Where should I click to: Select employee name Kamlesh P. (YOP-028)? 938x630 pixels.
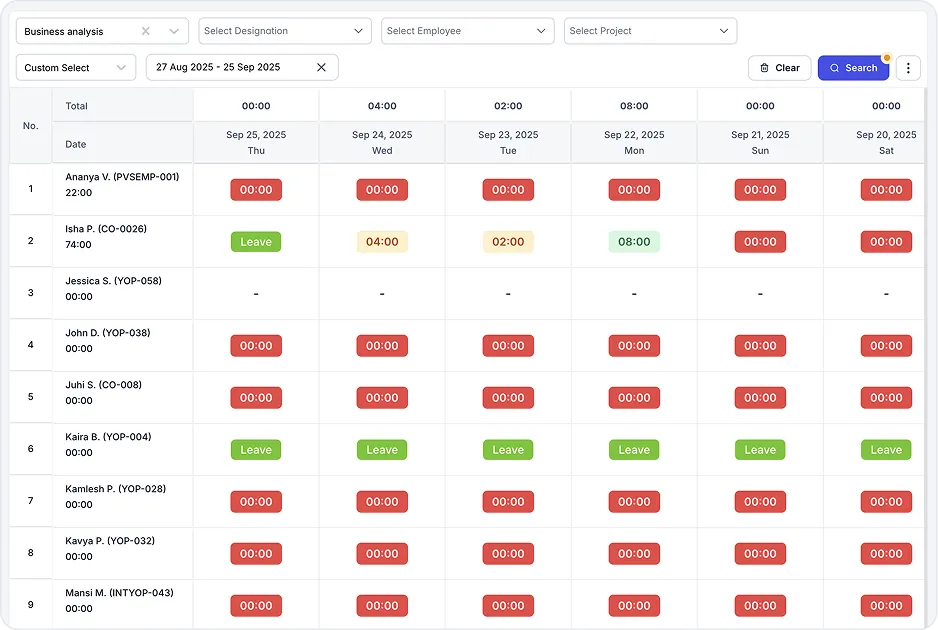(x=115, y=489)
